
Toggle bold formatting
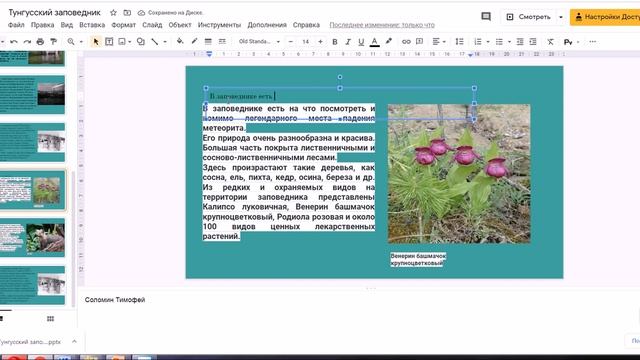pyautogui.click(x=335, y=42)
